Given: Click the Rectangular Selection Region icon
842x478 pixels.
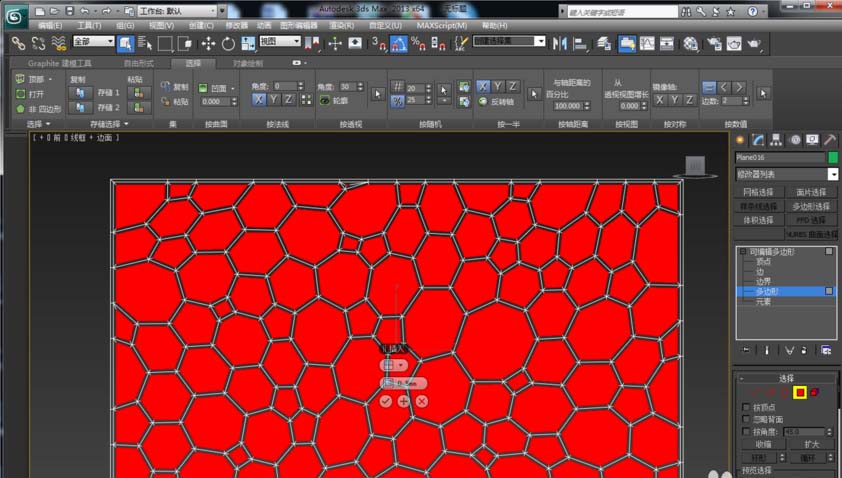Looking at the screenshot, I should (x=165, y=44).
